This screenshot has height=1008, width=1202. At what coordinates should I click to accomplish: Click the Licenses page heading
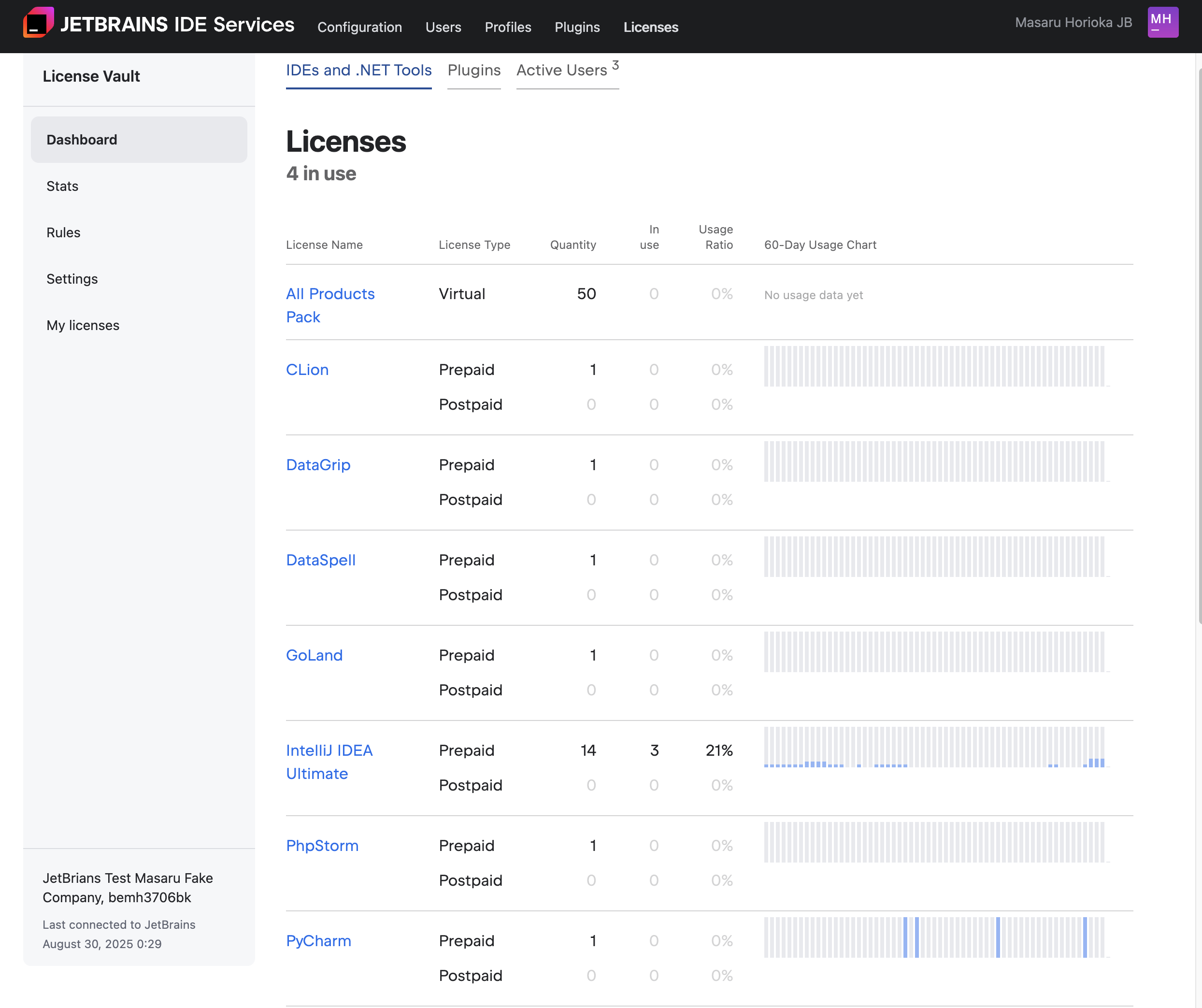click(346, 142)
